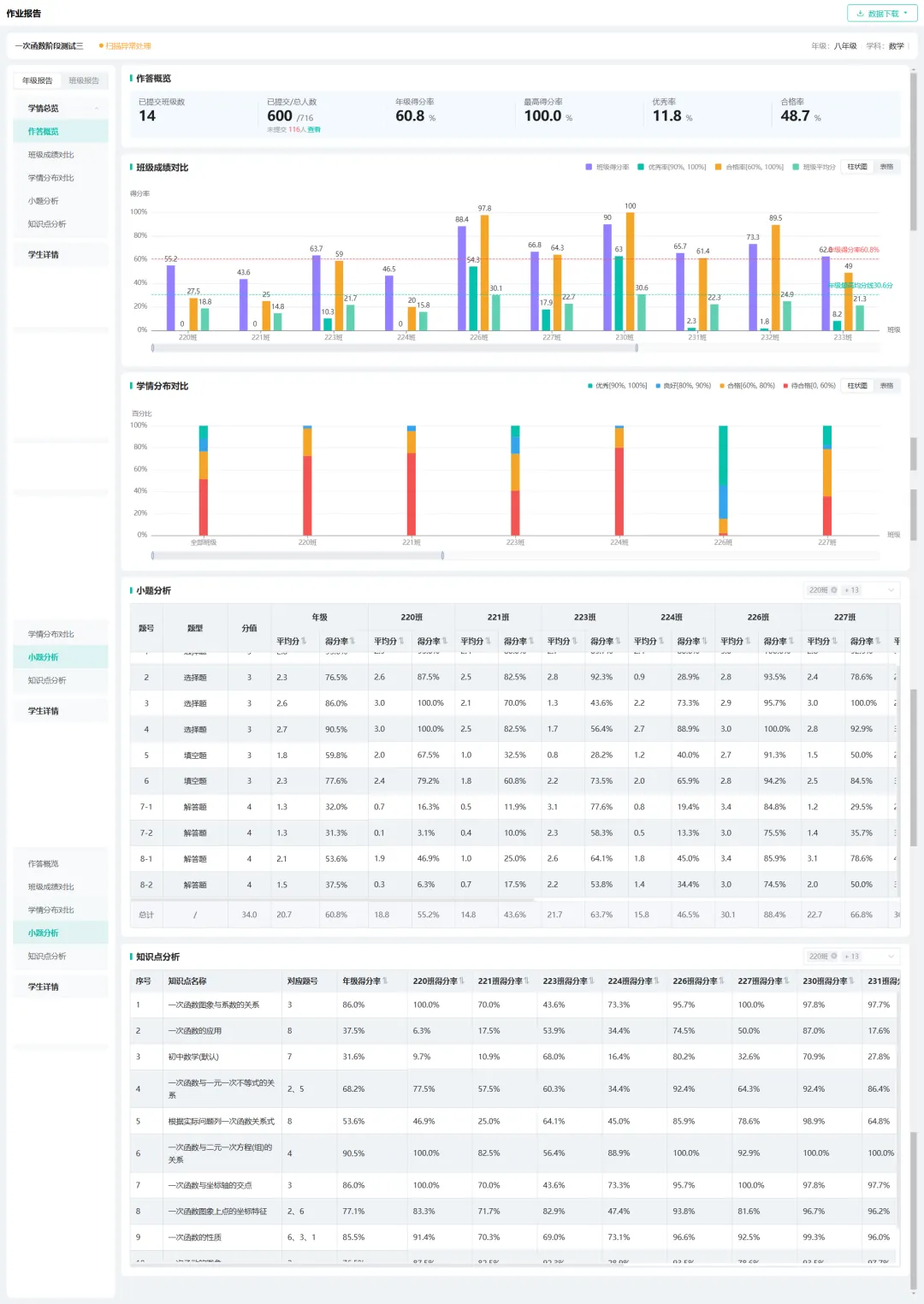Sort by 220班 得分率 in 小题分析 table
Viewport: 924px width, 1304px height.
pyautogui.click(x=445, y=641)
